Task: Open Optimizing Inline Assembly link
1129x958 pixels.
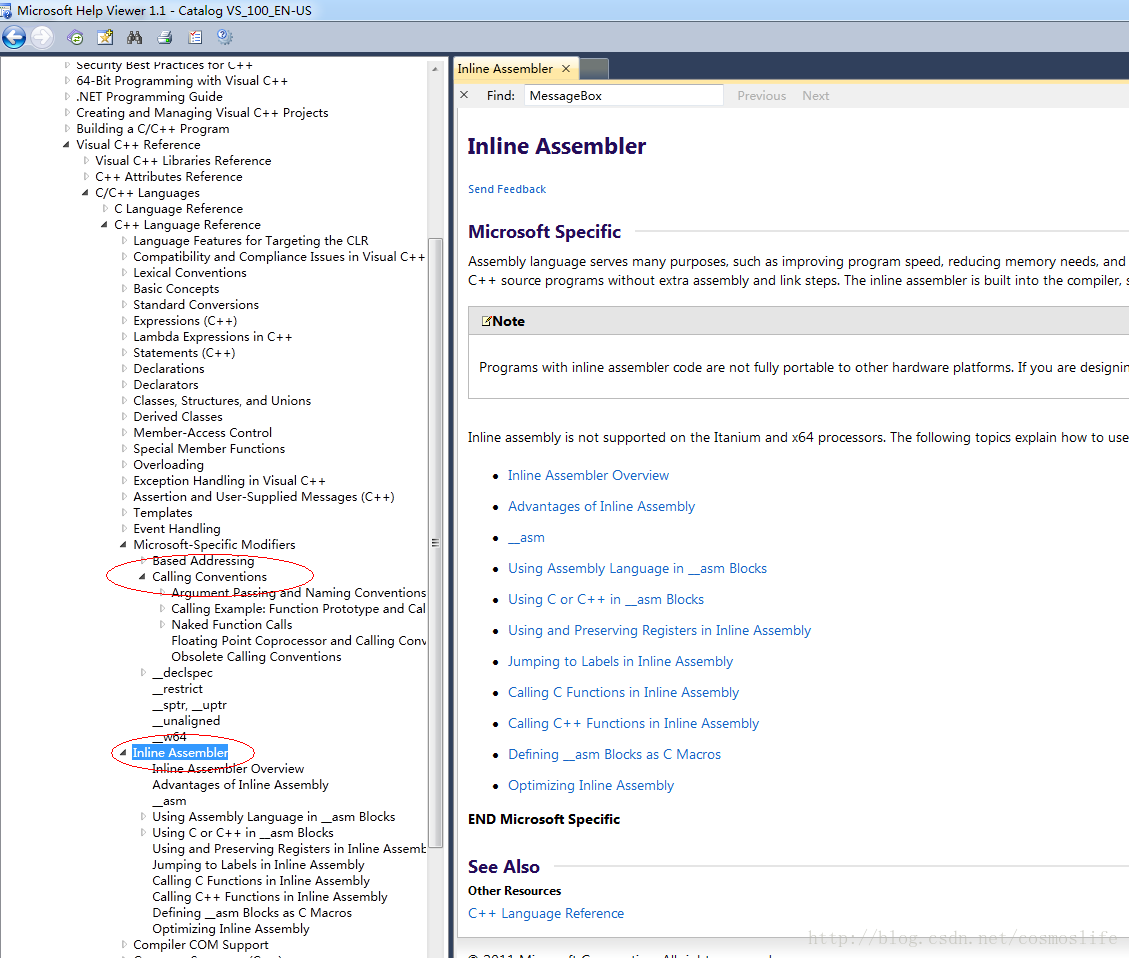Action: pos(591,785)
